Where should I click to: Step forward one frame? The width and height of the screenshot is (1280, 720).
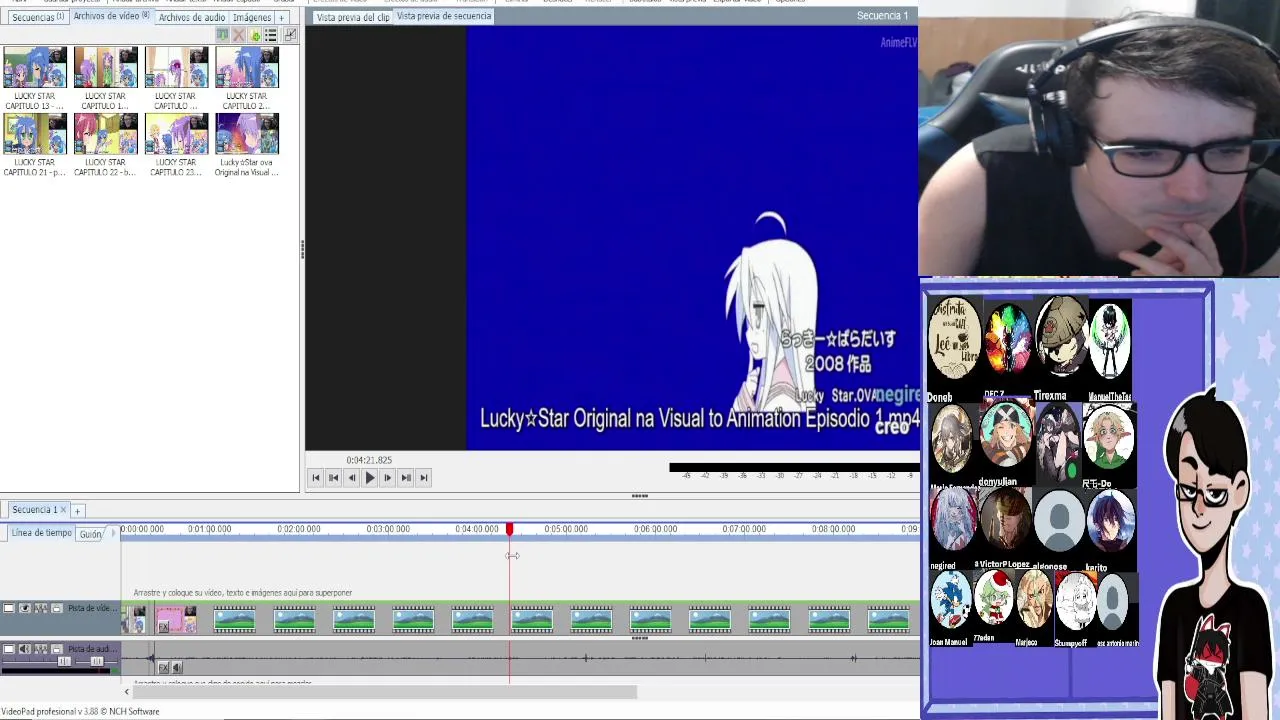pos(388,478)
